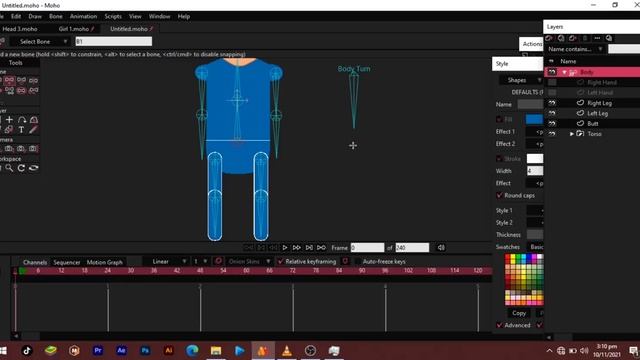Viewport: 640px width, 360px height.
Task: Open After Effects from the taskbar
Action: point(121,351)
